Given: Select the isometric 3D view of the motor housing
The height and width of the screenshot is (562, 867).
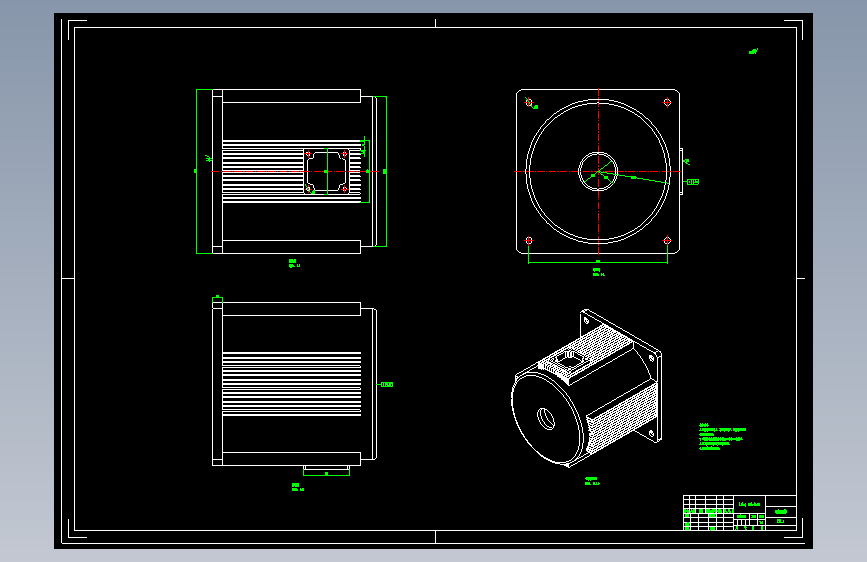Looking at the screenshot, I should 586,388.
